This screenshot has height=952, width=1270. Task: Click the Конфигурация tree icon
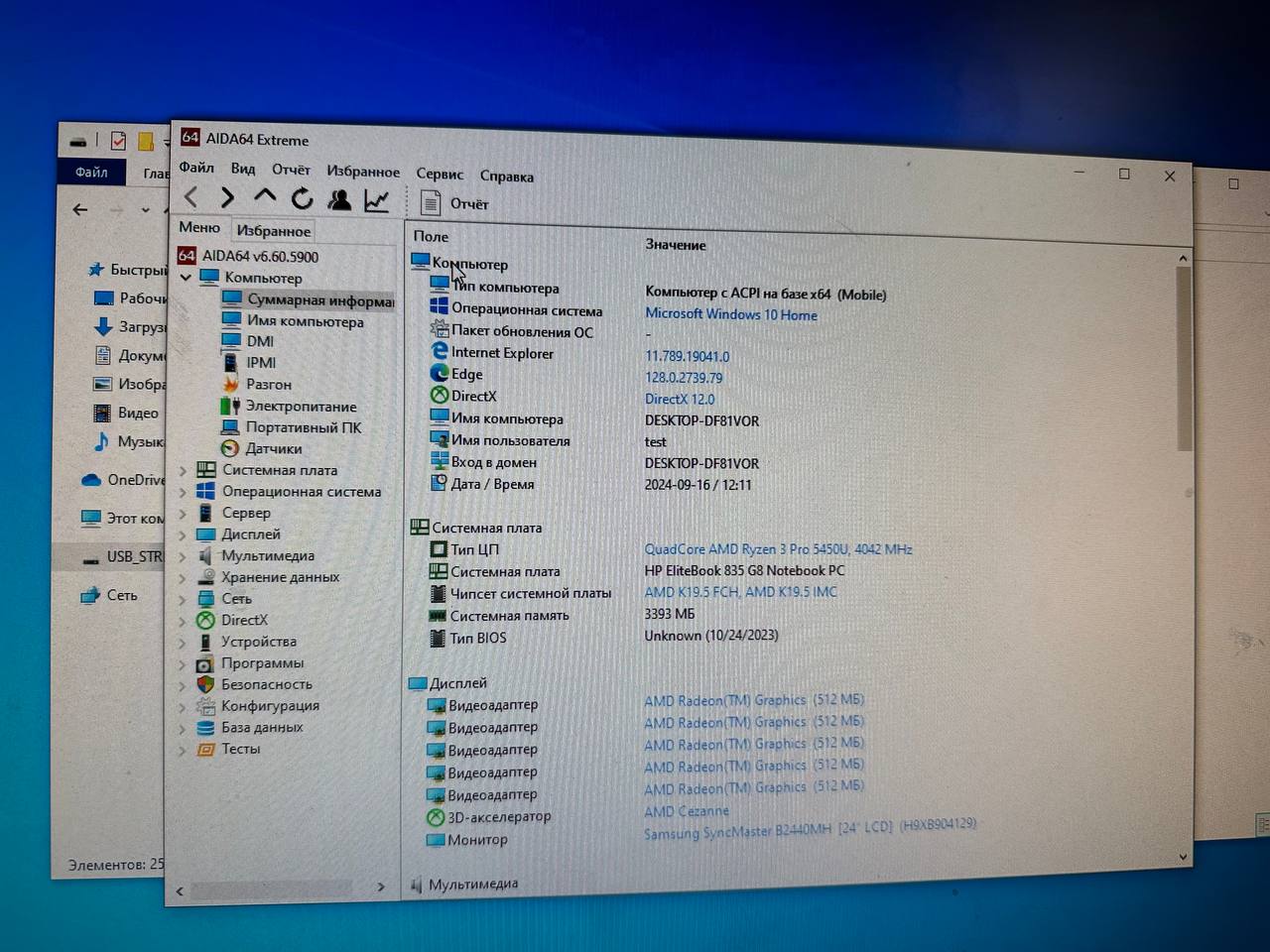205,706
